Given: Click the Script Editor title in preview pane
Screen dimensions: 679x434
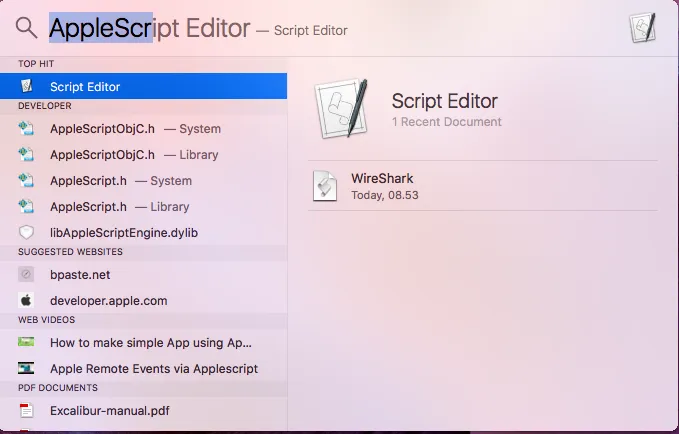Looking at the screenshot, I should point(445,101).
